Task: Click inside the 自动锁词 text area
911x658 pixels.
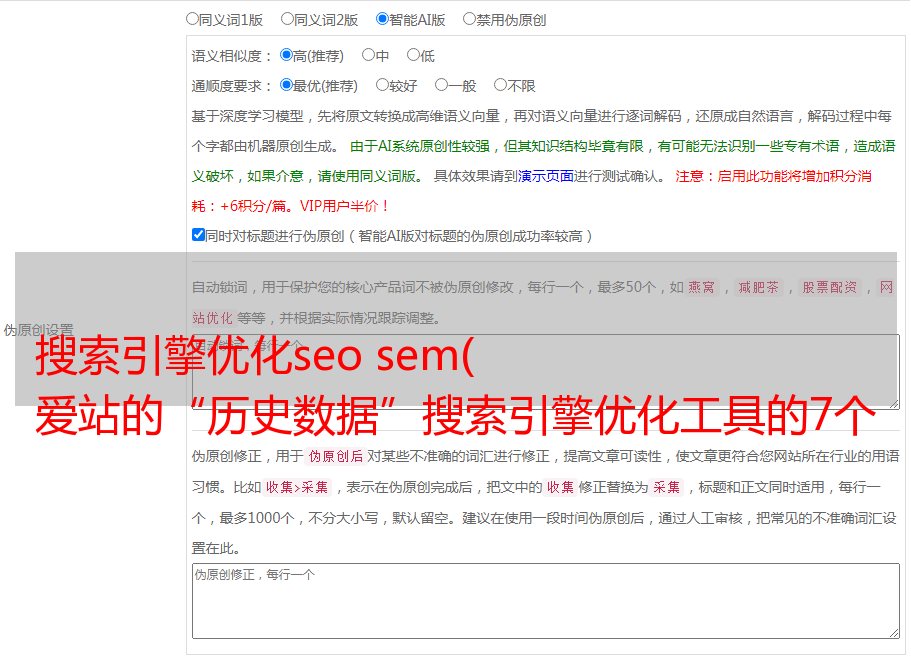Action: [546, 372]
